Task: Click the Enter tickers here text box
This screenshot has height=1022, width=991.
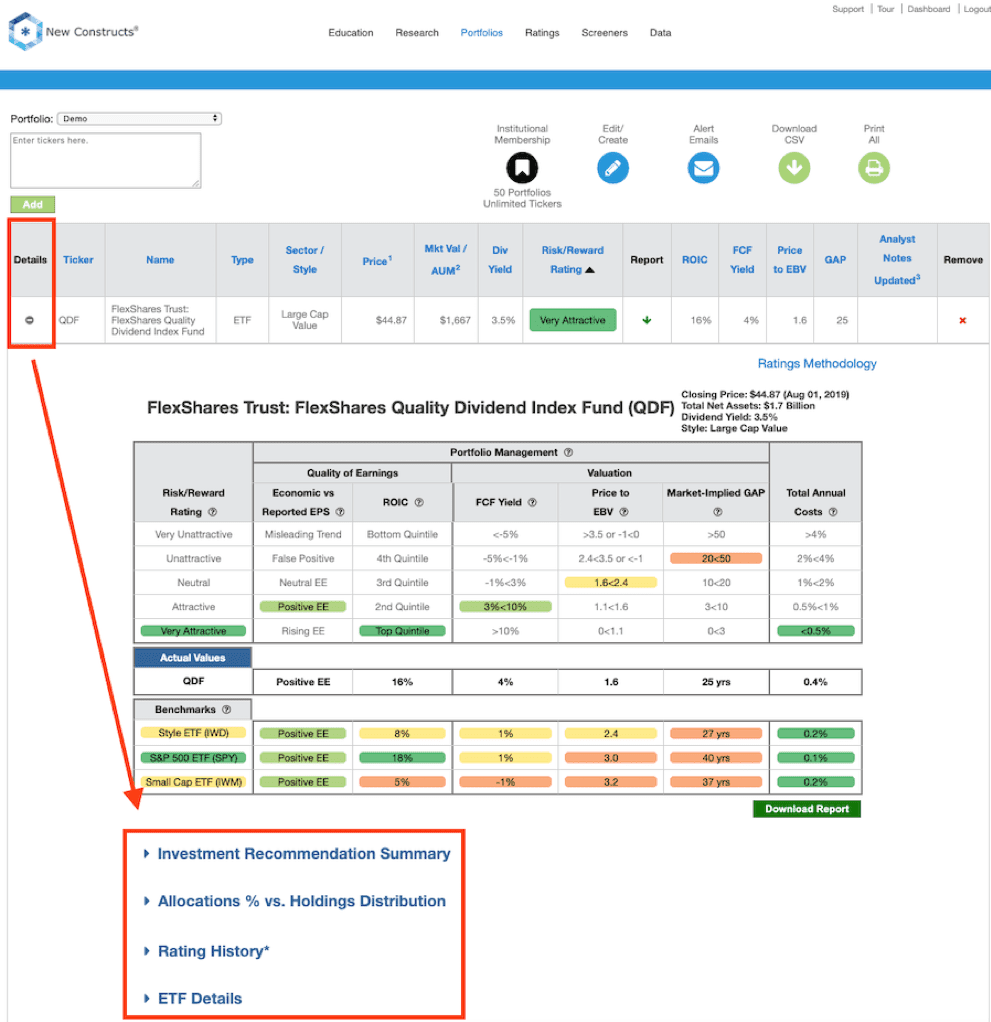Action: pyautogui.click(x=106, y=160)
